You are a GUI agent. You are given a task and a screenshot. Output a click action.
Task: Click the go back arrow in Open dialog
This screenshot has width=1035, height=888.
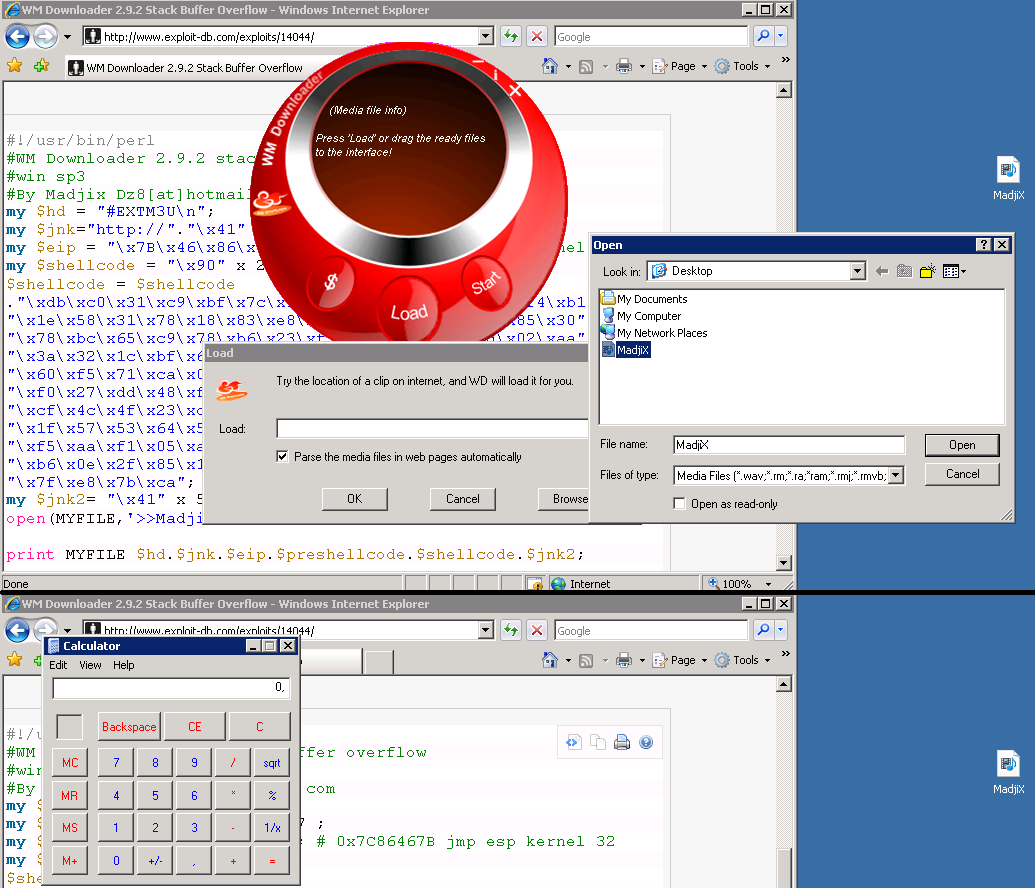(x=882, y=271)
